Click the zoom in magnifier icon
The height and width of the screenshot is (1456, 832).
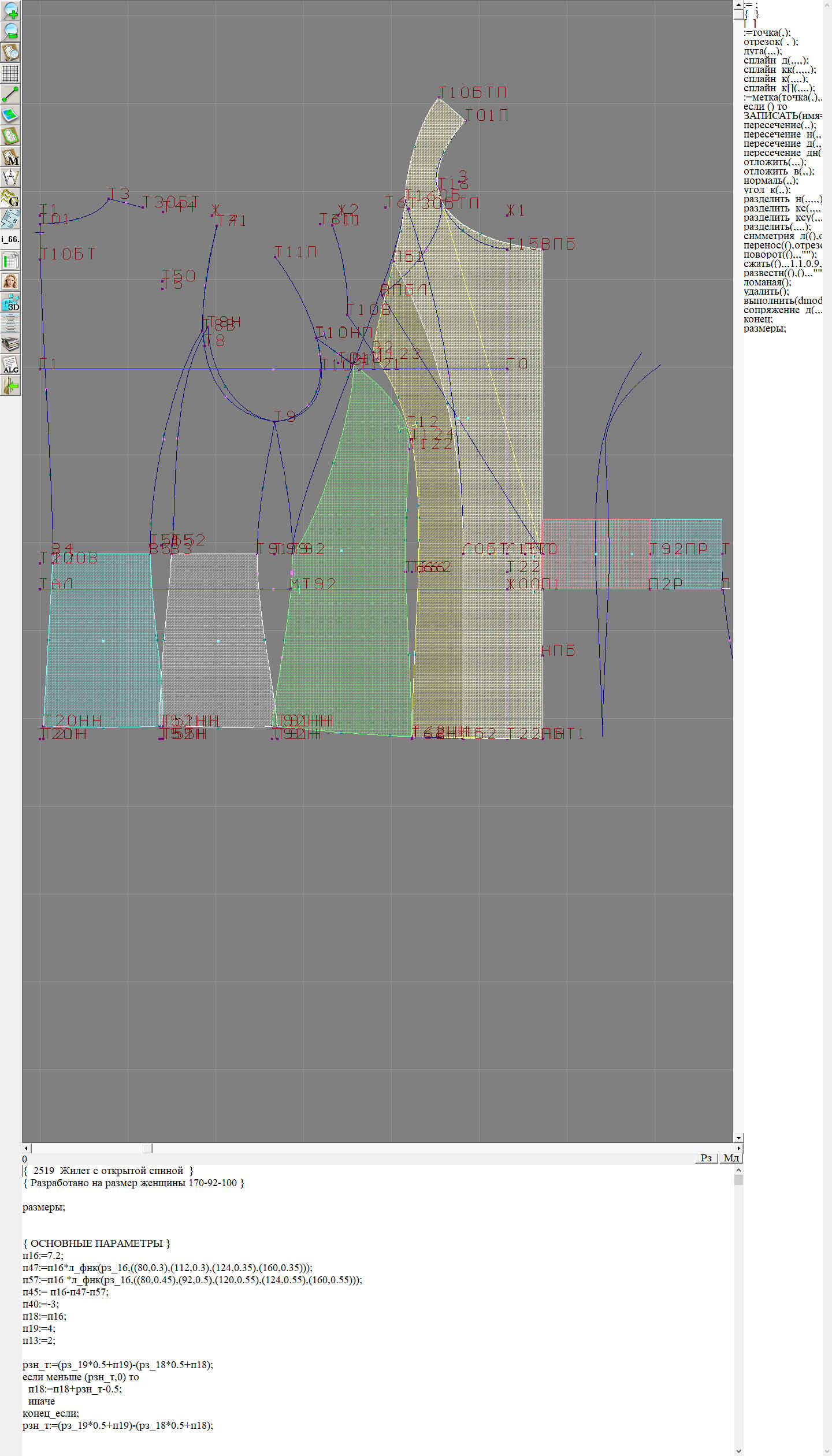[x=10, y=10]
